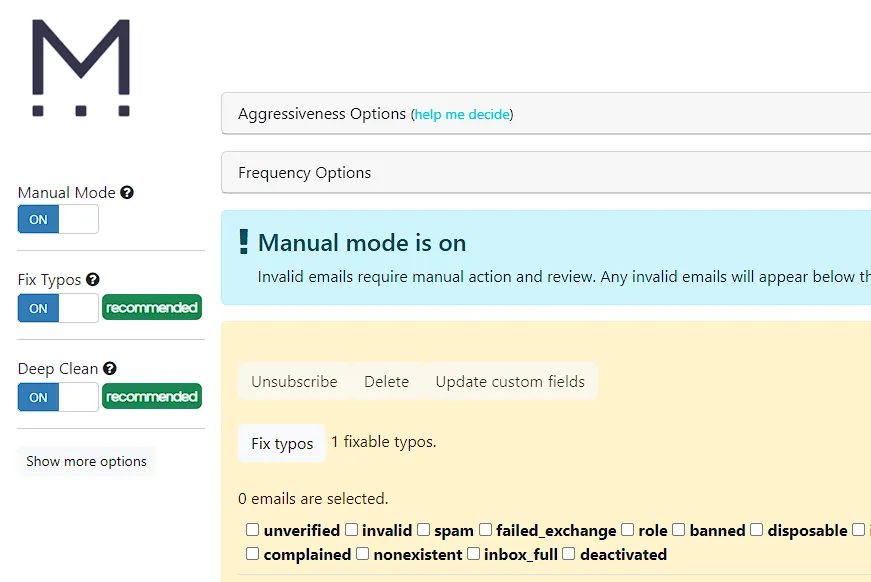Open the Fix Typos help question mark
Viewport: 871px width, 582px height.
[x=92, y=280]
